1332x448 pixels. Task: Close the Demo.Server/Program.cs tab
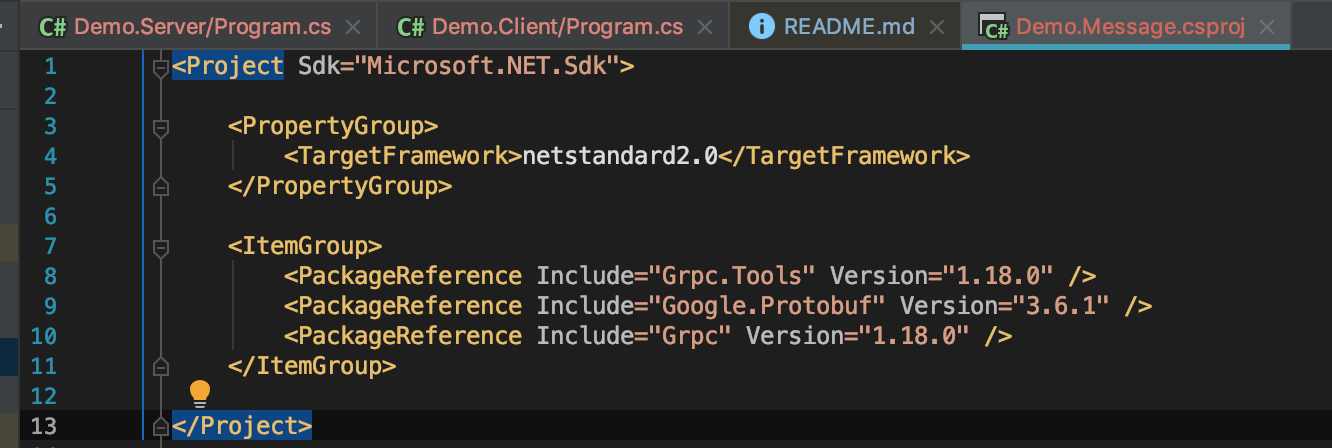(x=352, y=27)
